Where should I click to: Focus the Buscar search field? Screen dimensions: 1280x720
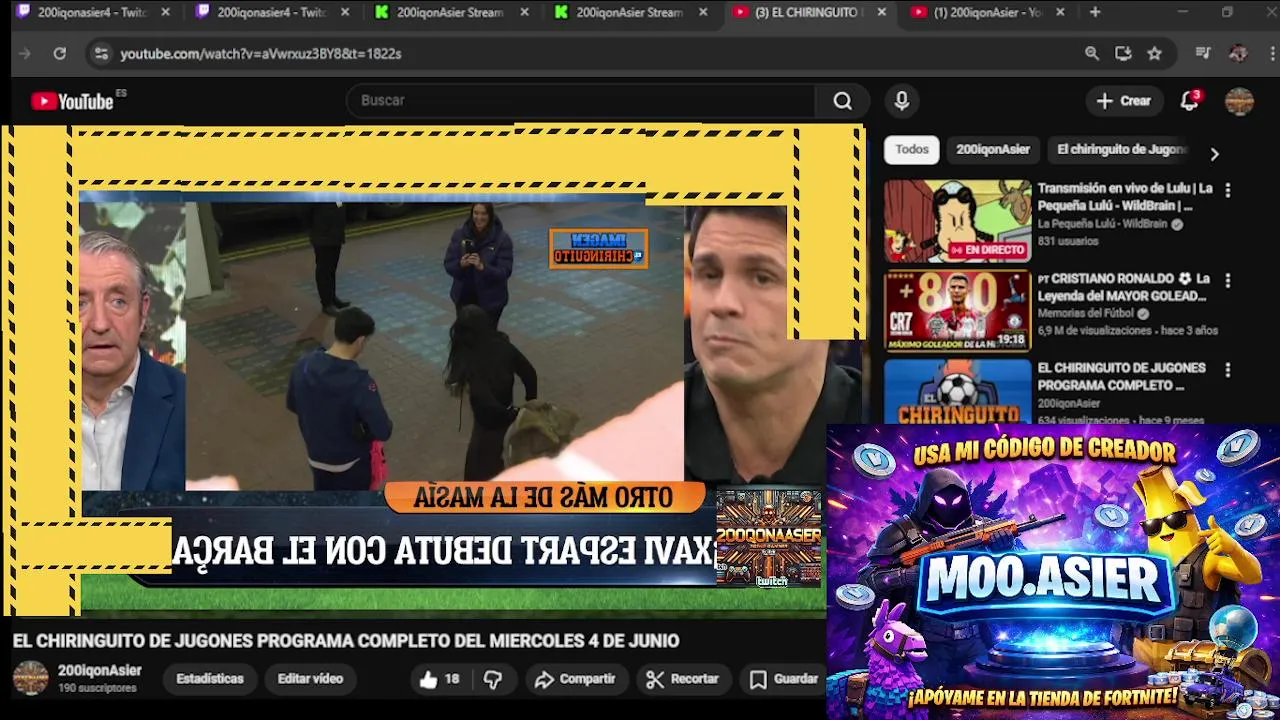(x=581, y=101)
